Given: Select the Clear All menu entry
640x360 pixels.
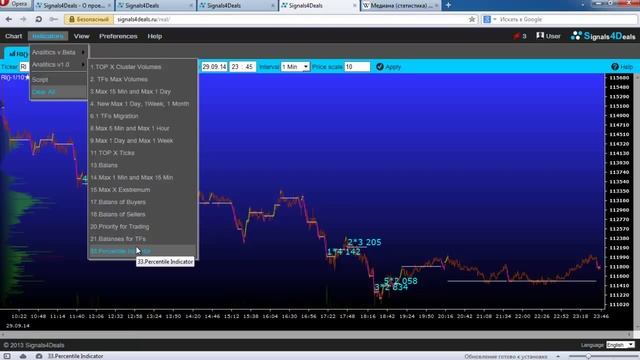Looking at the screenshot, I should pyautogui.click(x=59, y=92).
